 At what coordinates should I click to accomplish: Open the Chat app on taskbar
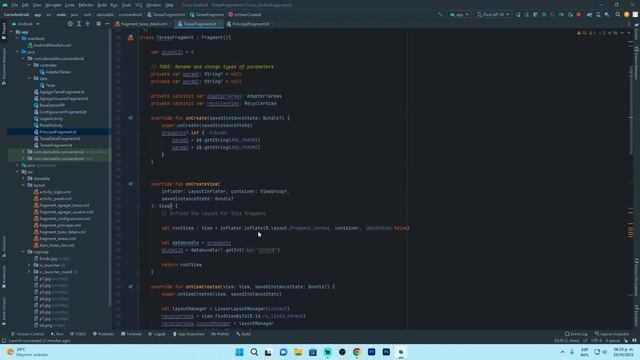click(x=283, y=352)
